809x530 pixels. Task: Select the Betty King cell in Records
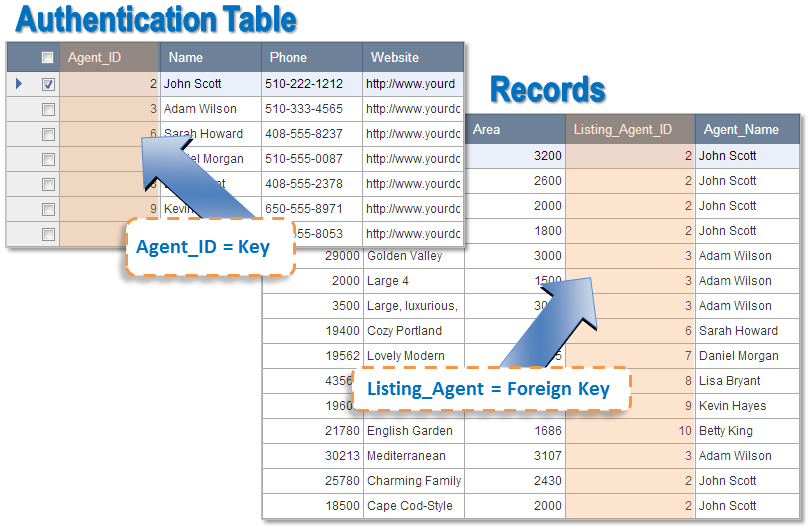coord(747,431)
